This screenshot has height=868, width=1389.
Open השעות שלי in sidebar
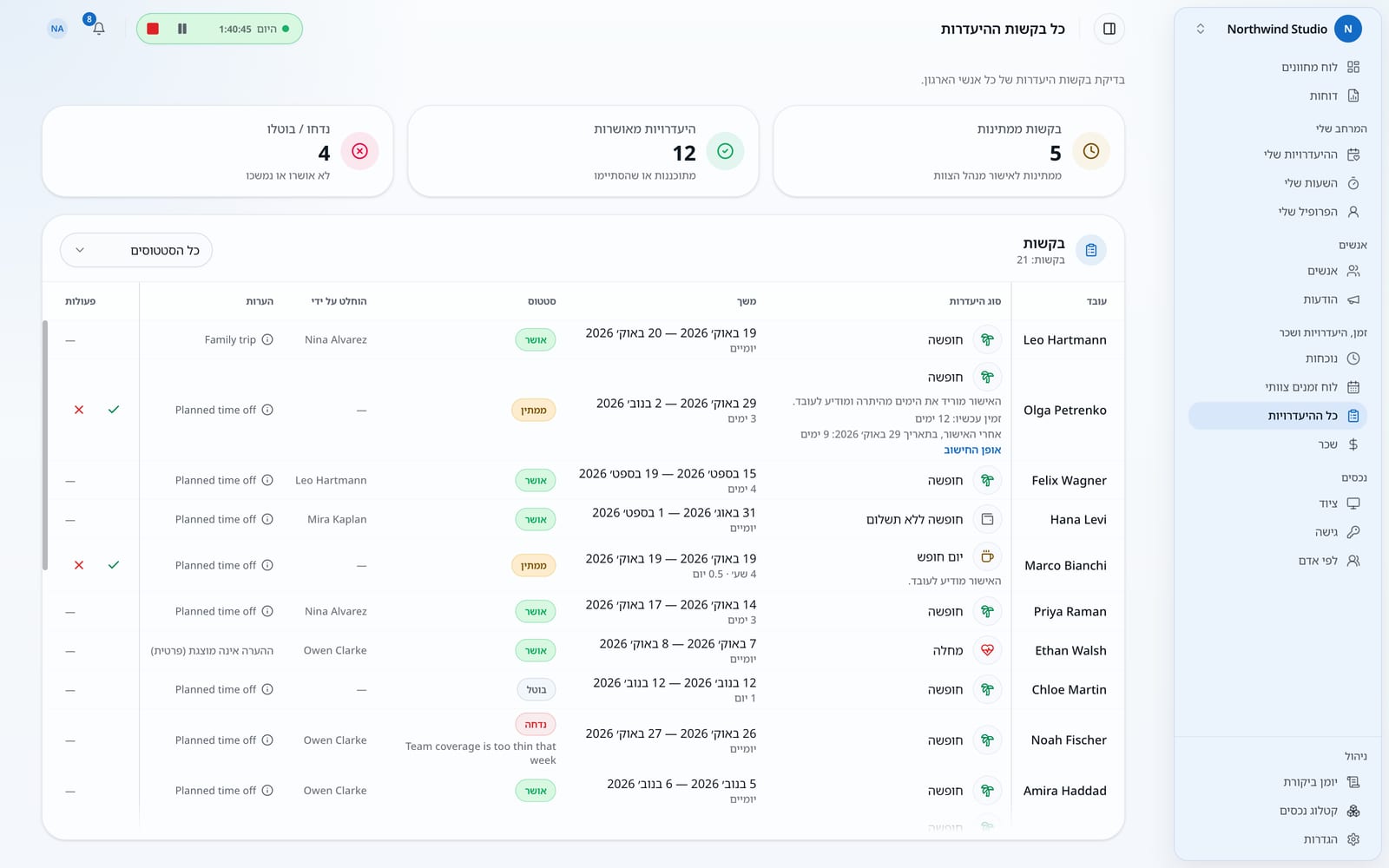[1277, 183]
